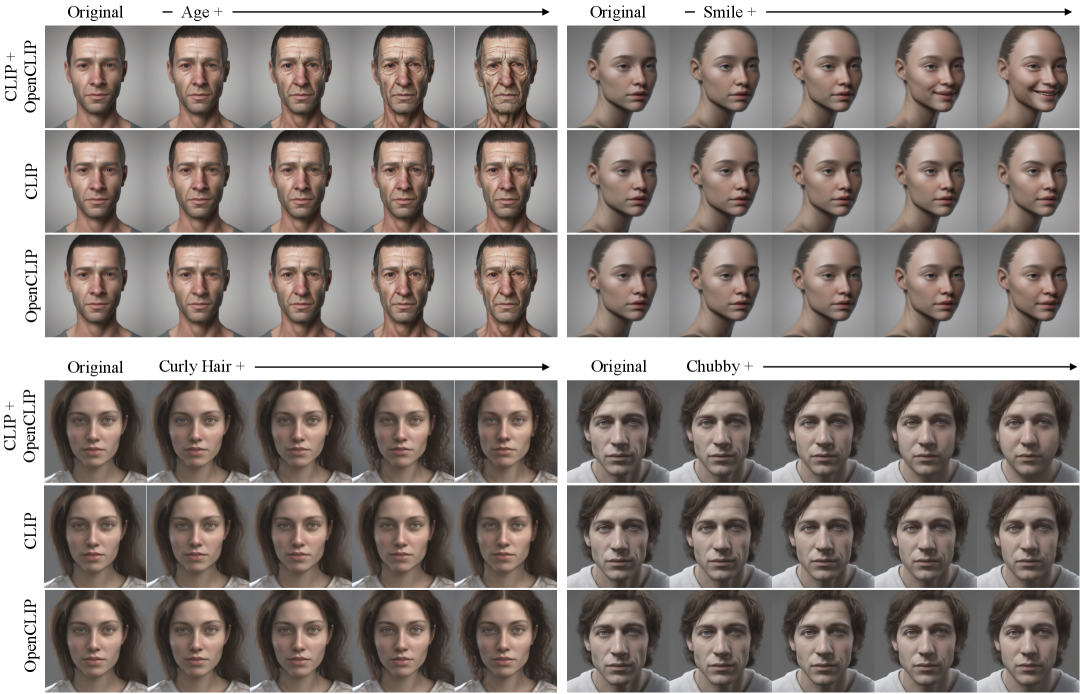Select the original woman in the Curly Hair CLIP + OpenCLIP row
The height and width of the screenshot is (694, 1080).
[96, 430]
